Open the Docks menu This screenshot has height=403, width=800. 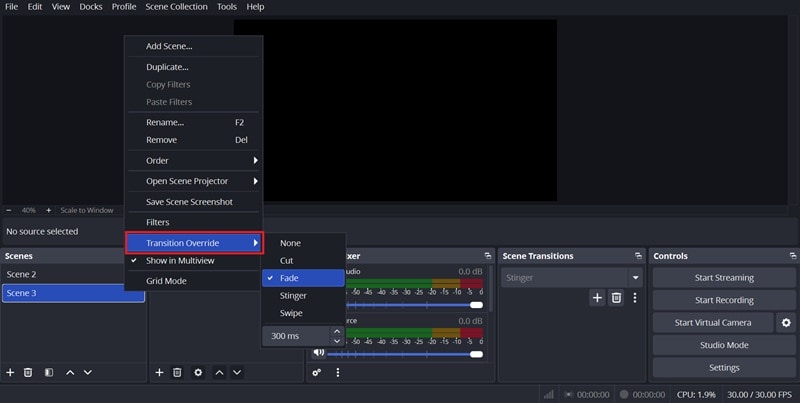[x=91, y=7]
